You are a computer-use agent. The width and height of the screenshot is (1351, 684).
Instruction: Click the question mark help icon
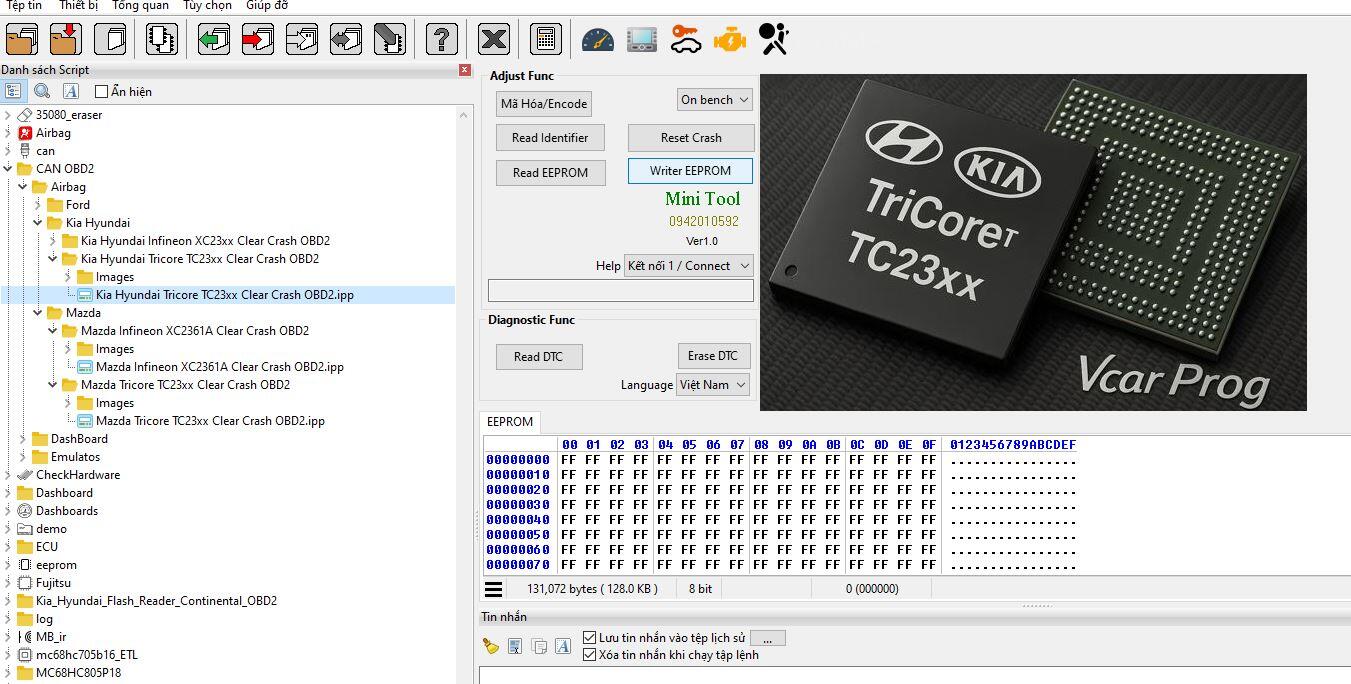441,40
